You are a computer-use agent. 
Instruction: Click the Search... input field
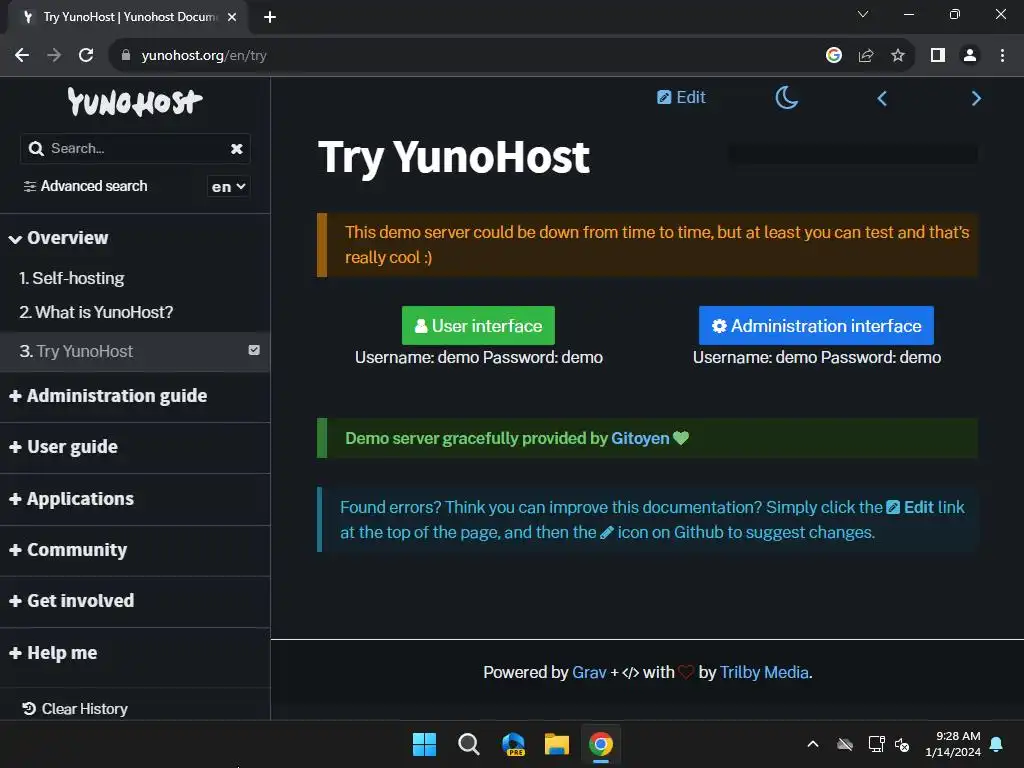point(136,149)
